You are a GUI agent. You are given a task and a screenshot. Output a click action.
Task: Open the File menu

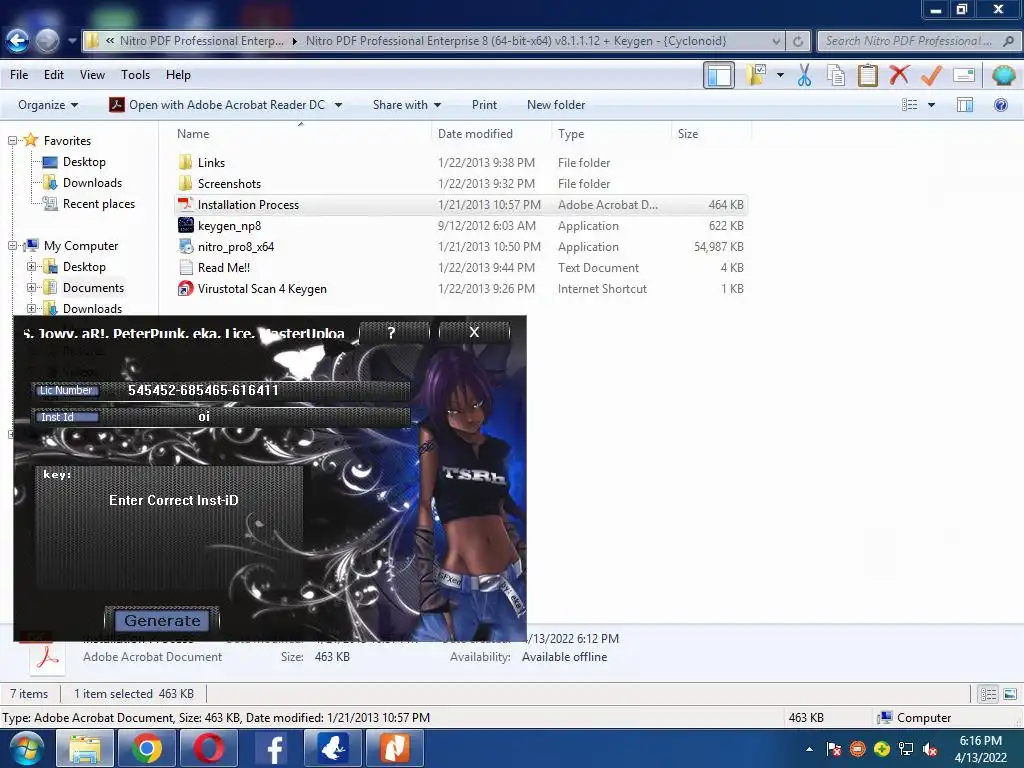click(19, 75)
